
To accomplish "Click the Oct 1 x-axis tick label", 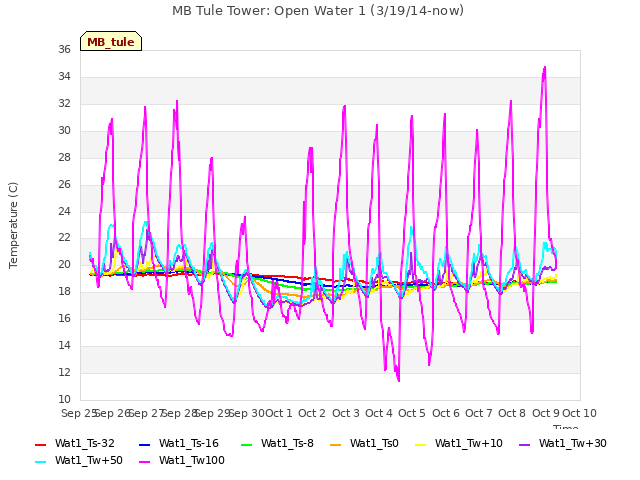I will (x=279, y=413).
